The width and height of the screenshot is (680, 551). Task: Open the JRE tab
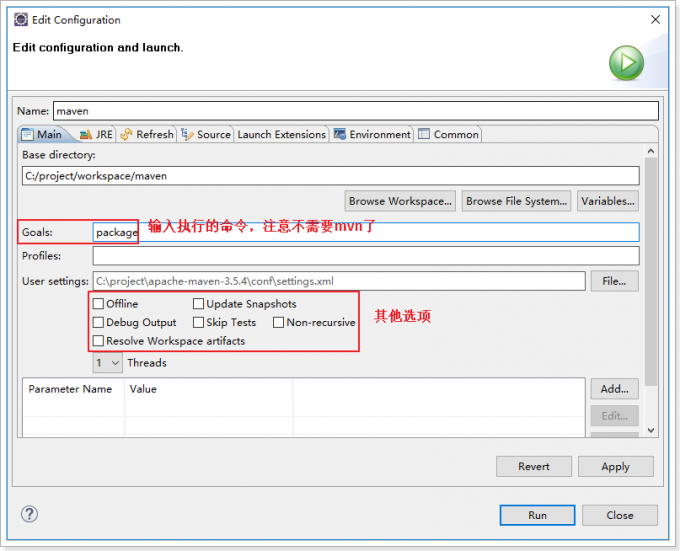click(97, 134)
